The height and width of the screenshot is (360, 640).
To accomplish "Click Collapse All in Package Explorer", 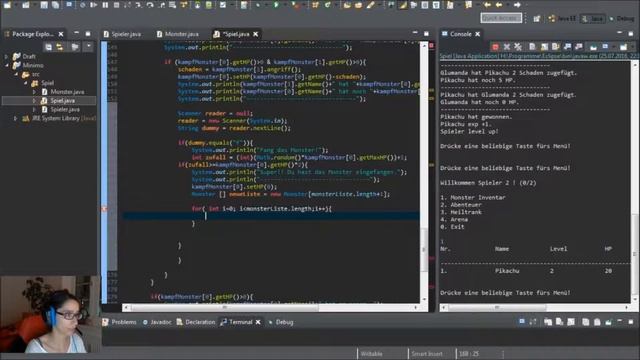I will pos(49,47).
